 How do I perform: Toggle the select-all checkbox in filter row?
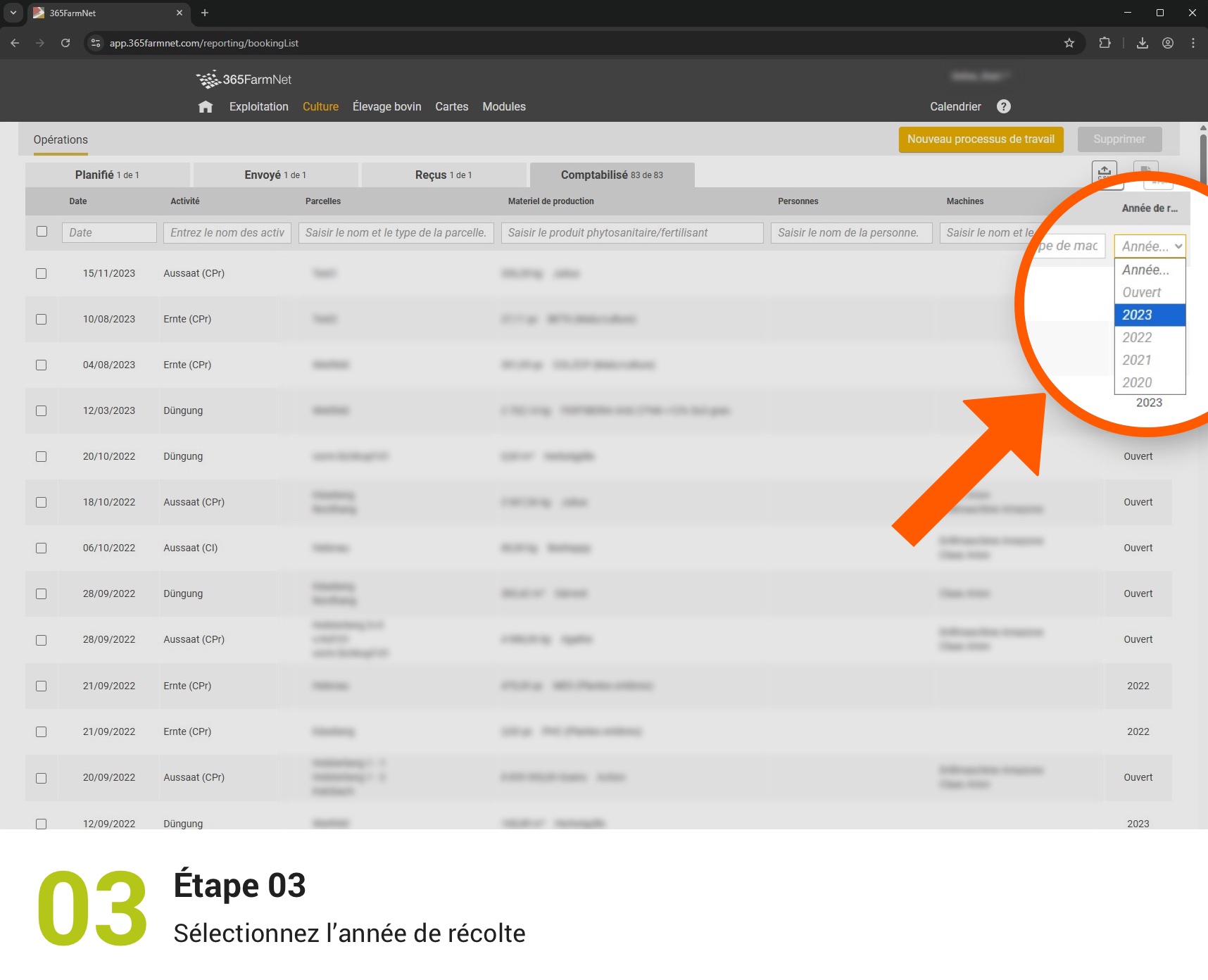coord(42,232)
